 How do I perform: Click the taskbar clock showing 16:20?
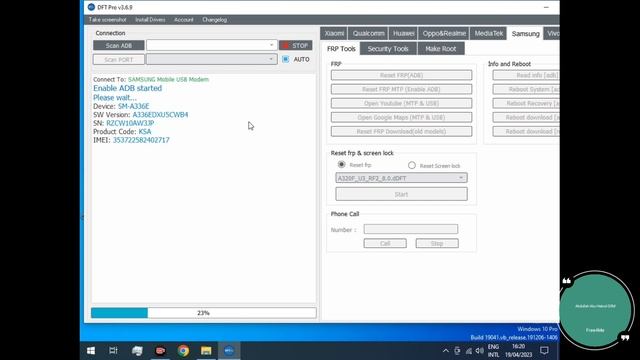518,351
